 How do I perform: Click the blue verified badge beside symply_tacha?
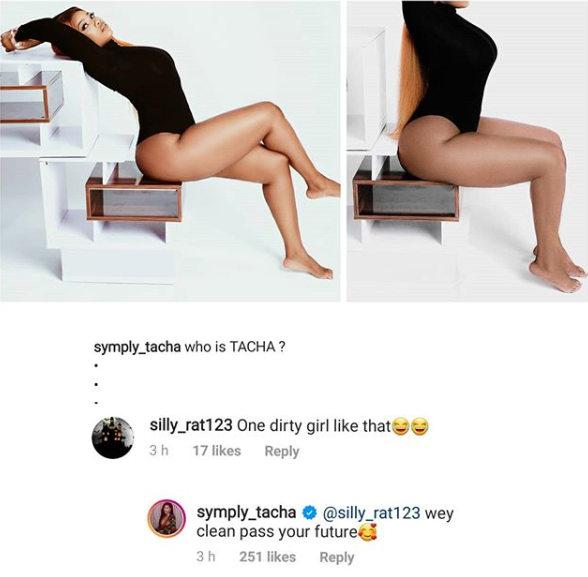308,513
